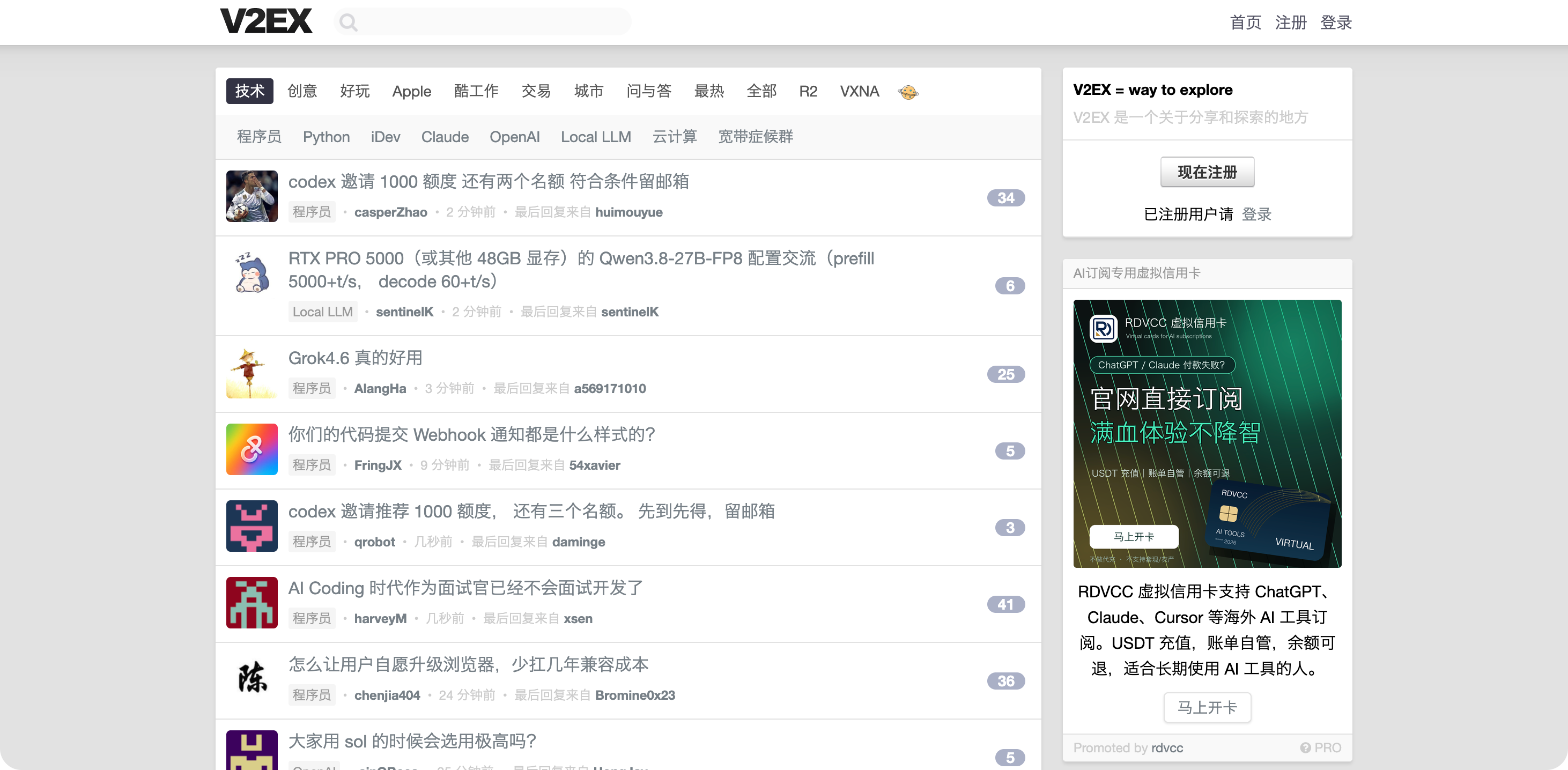Open casperZhao's avatar
This screenshot has width=1568, height=770.
coord(252,196)
